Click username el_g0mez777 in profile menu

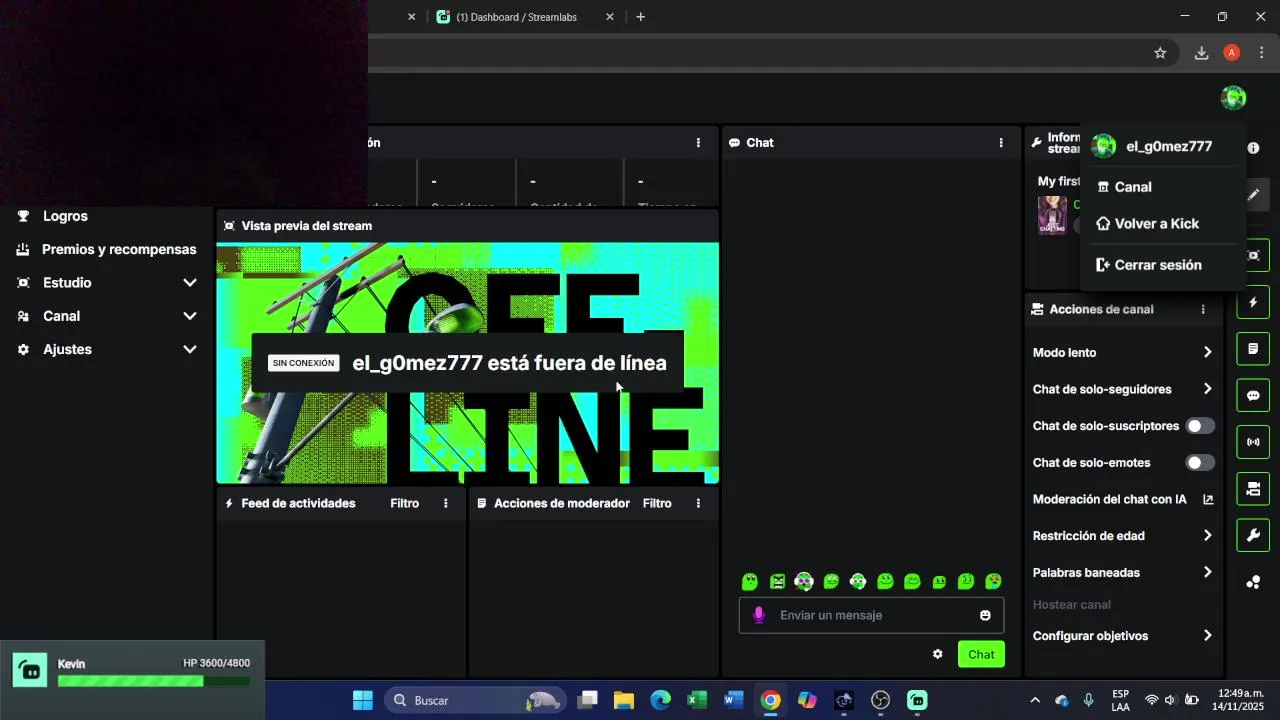tap(1169, 146)
